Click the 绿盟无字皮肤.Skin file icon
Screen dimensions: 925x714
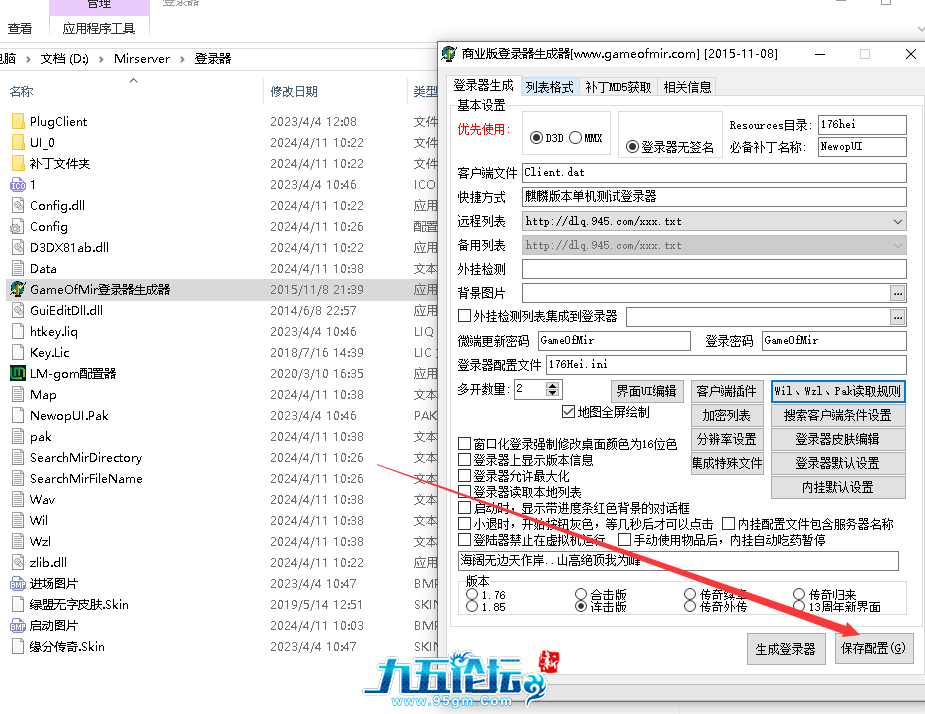tap(18, 604)
